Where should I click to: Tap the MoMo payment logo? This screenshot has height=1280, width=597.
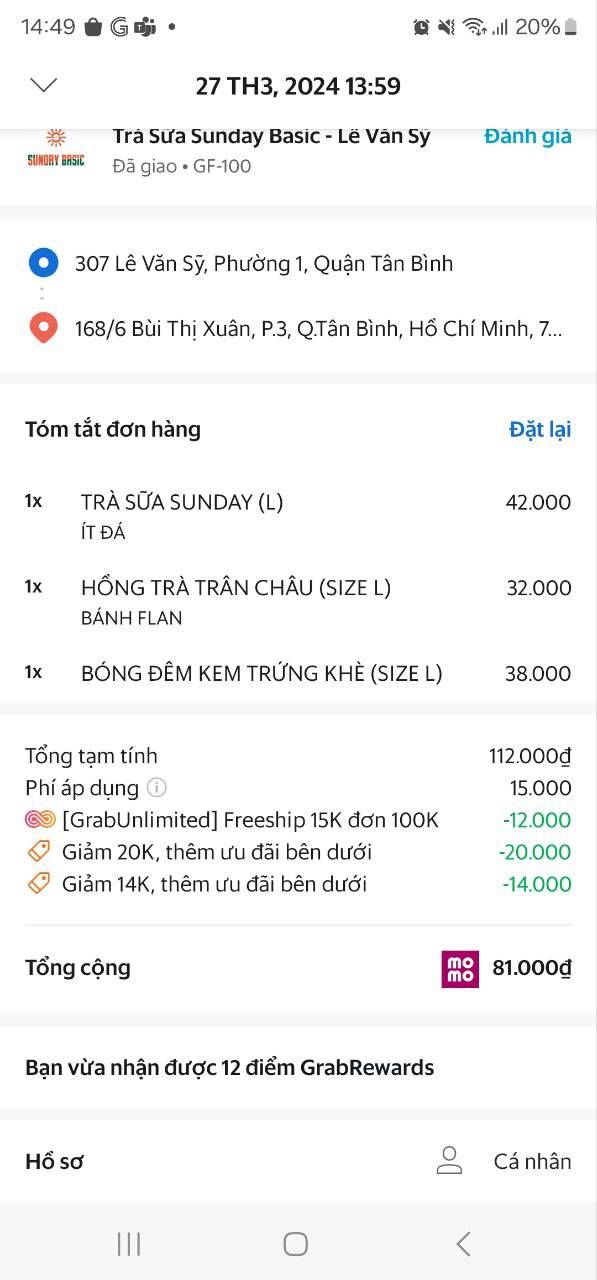click(460, 969)
